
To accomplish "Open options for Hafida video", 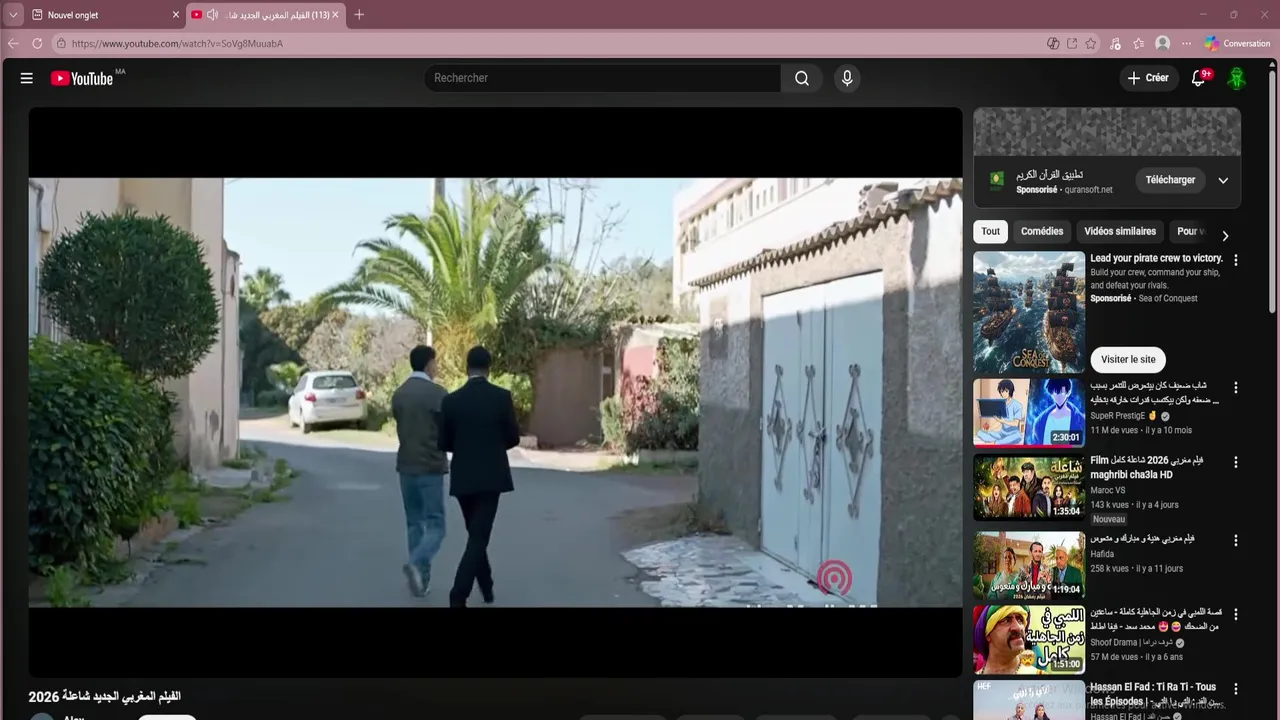I will click(x=1236, y=540).
